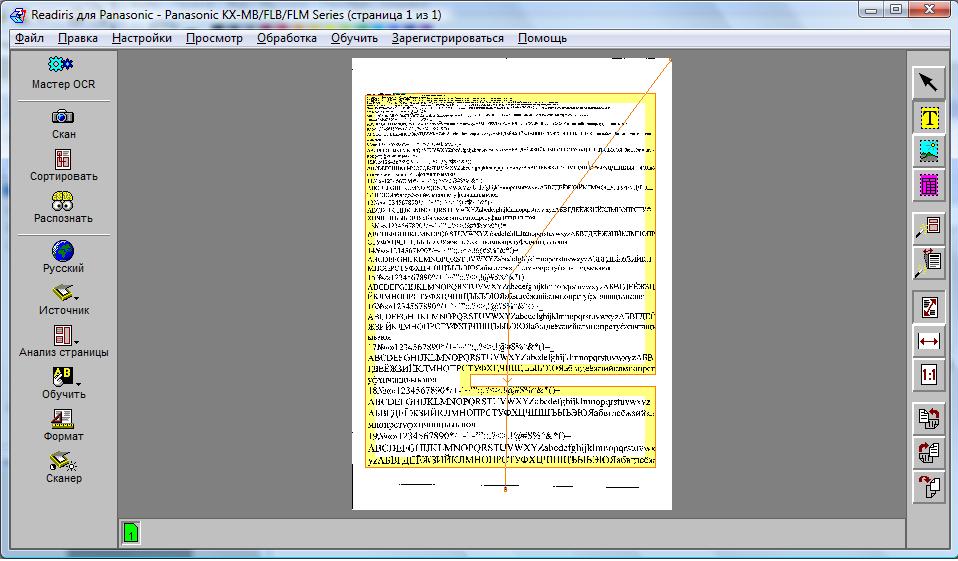Open the Формат output settings

coord(63,419)
